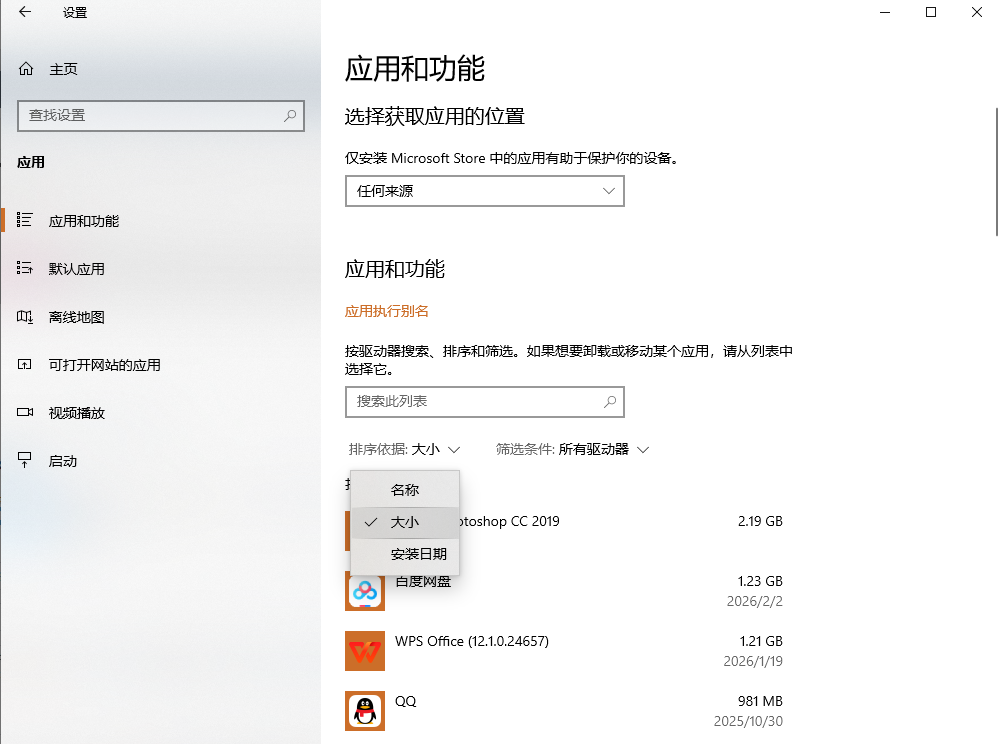Open 视频播放 settings via its sidebar icon

coord(23,412)
